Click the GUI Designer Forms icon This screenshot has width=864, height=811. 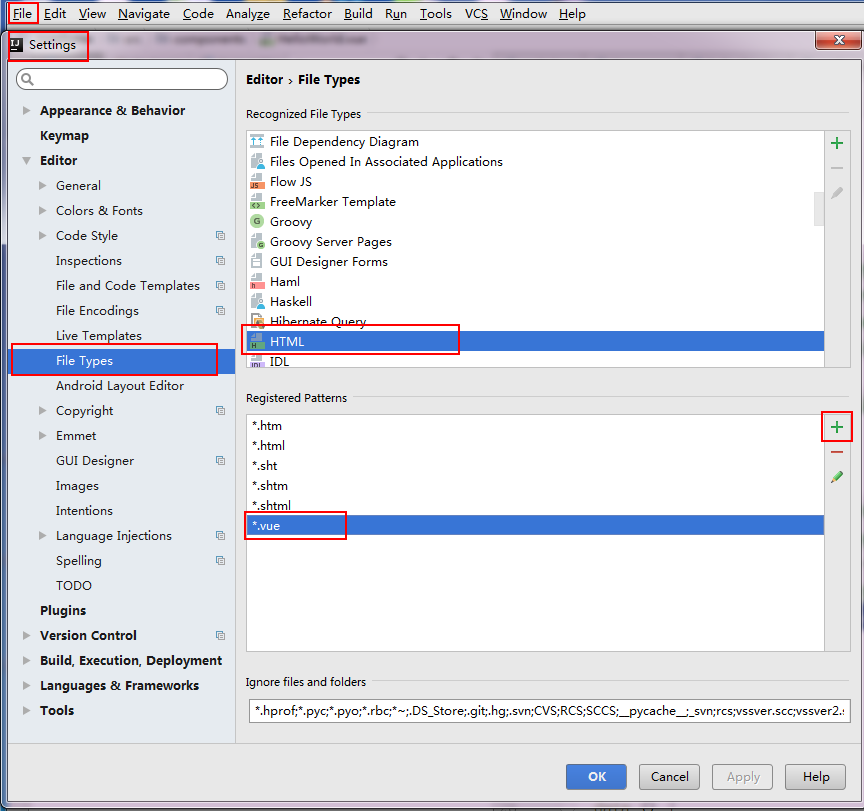pos(257,262)
